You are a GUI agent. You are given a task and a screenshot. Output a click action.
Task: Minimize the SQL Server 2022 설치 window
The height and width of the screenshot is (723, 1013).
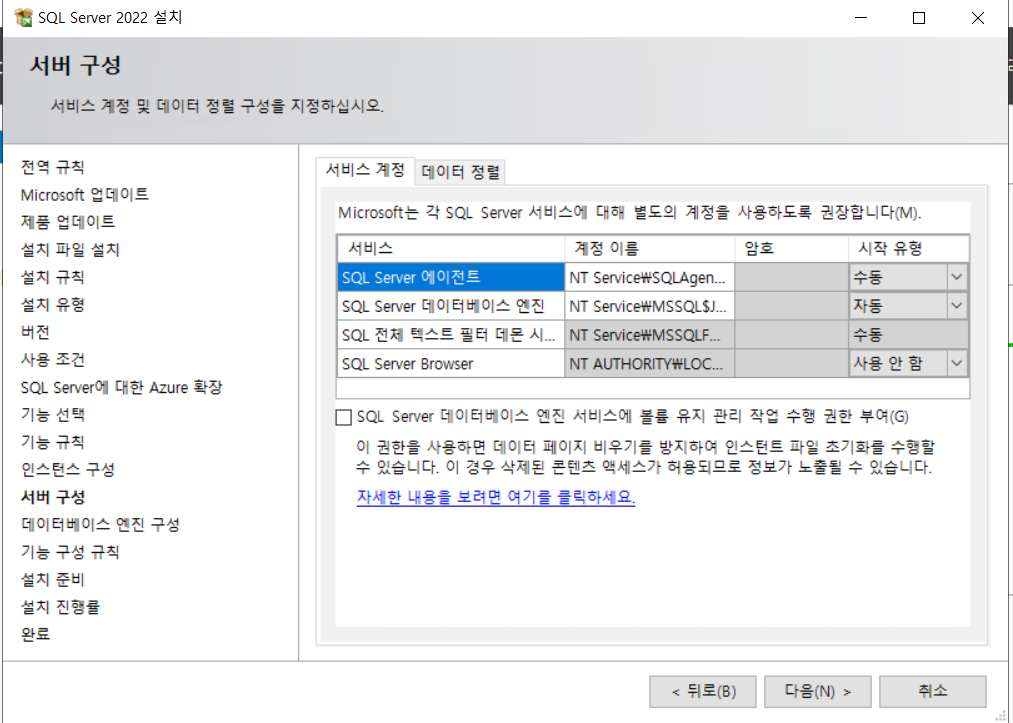[861, 17]
